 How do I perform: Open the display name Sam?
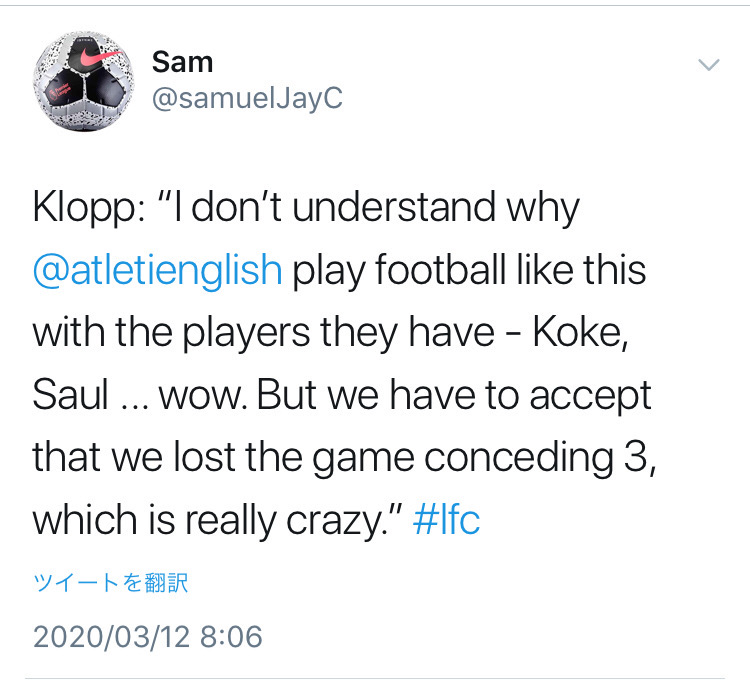(182, 62)
